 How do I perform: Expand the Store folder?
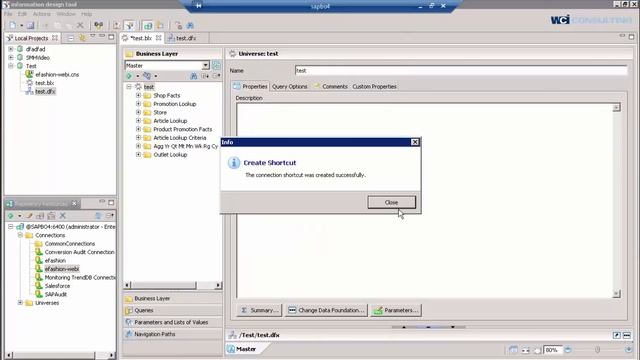[x=138, y=112]
